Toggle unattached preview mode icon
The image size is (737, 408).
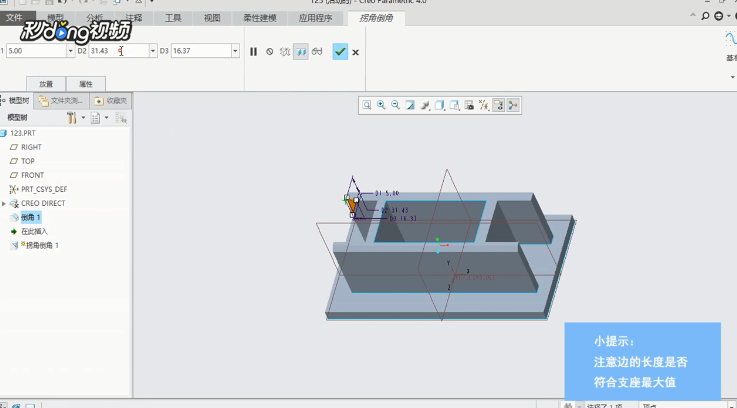click(285, 52)
